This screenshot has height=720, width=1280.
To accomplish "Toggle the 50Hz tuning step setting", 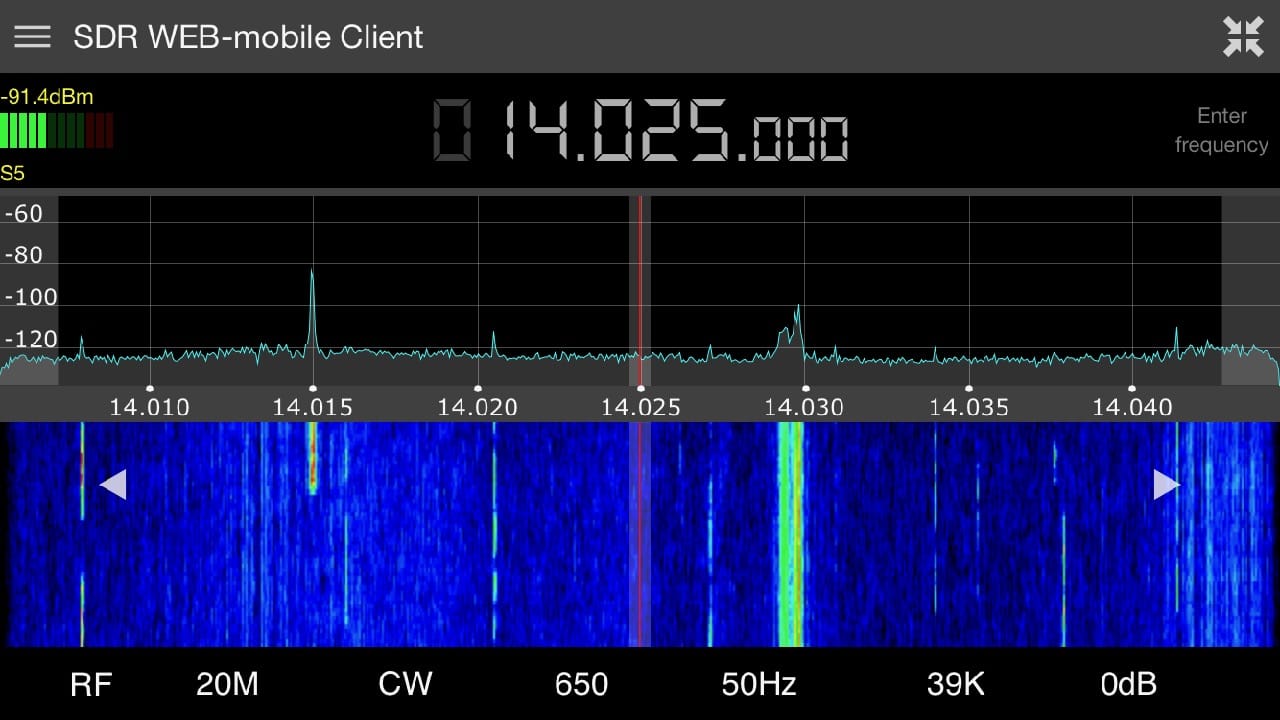I will pos(758,684).
